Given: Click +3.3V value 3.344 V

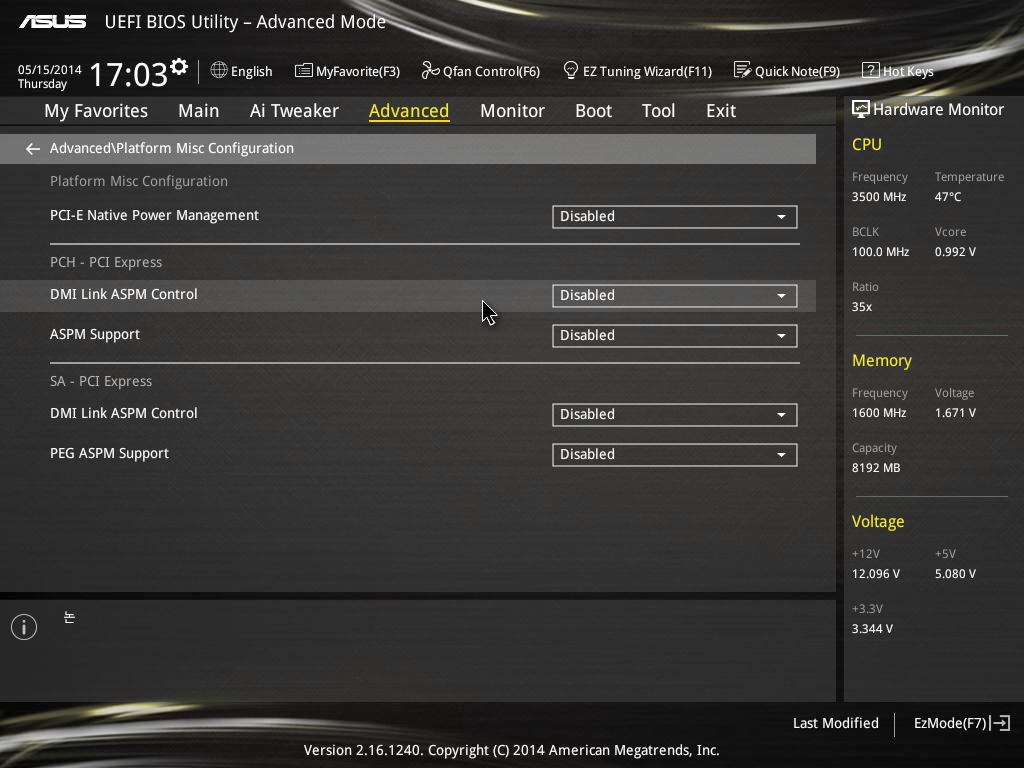Looking at the screenshot, I should pos(872,628).
